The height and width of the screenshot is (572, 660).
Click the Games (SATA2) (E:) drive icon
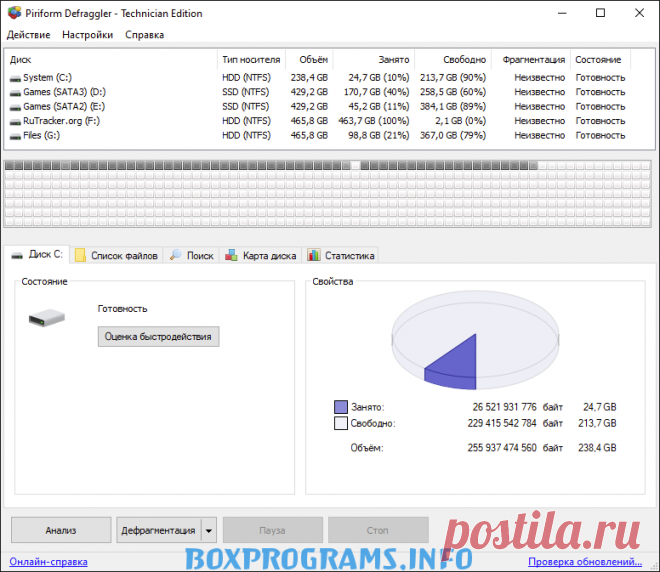(16, 107)
